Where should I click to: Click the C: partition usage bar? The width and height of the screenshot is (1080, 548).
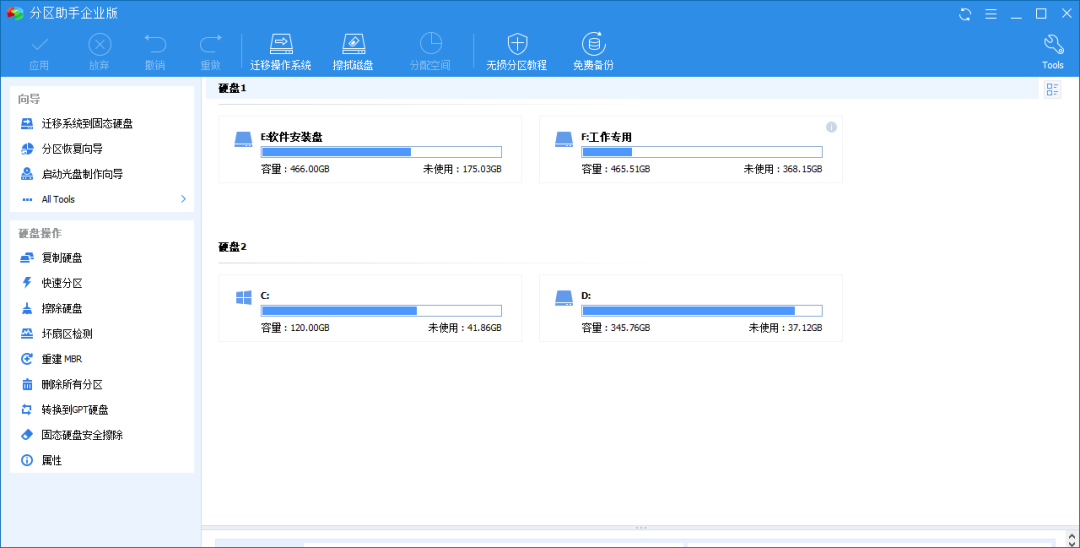381,311
